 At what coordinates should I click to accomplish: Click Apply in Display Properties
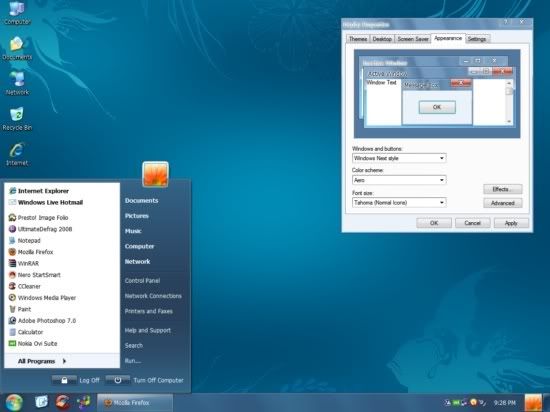point(511,223)
